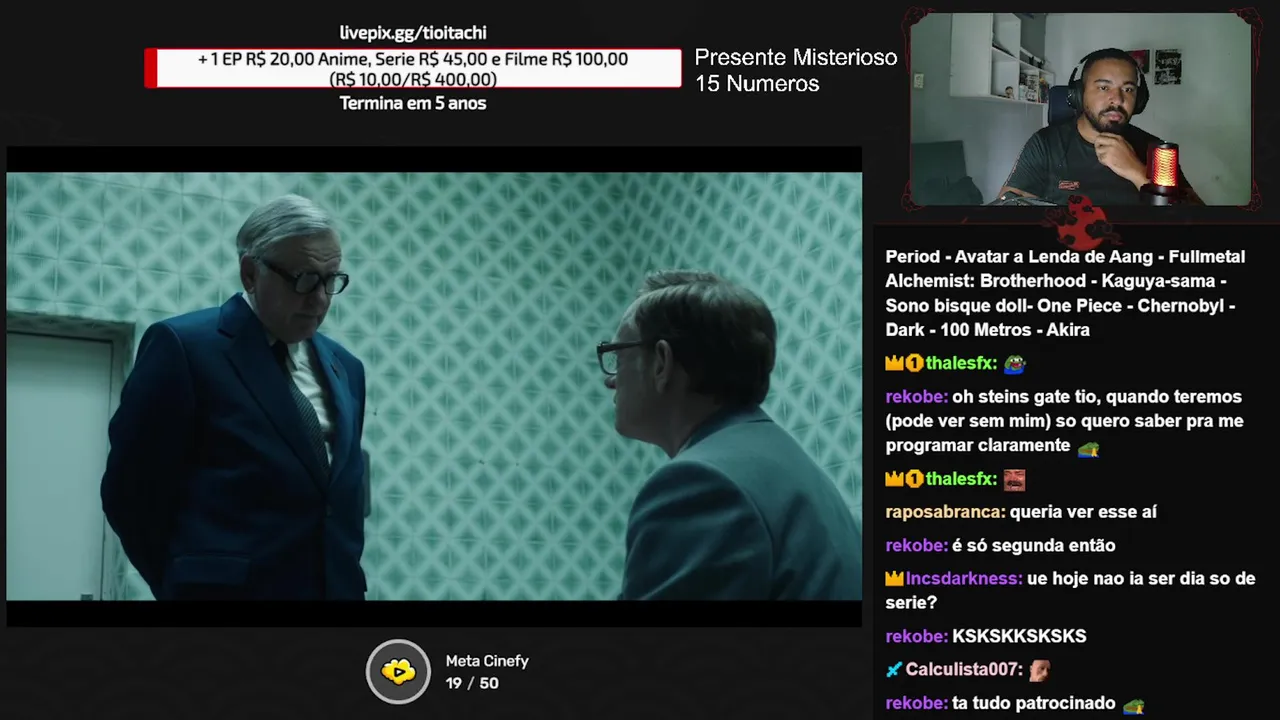Click the emote in Calculista007's message
The height and width of the screenshot is (720, 1280).
[x=1040, y=670]
